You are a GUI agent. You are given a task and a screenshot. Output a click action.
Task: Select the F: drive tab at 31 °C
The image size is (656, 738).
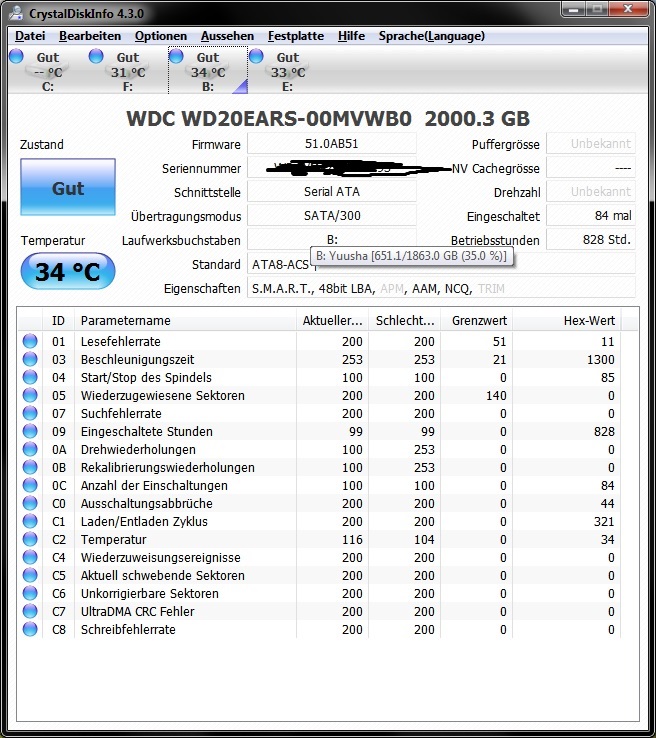pyautogui.click(x=128, y=71)
